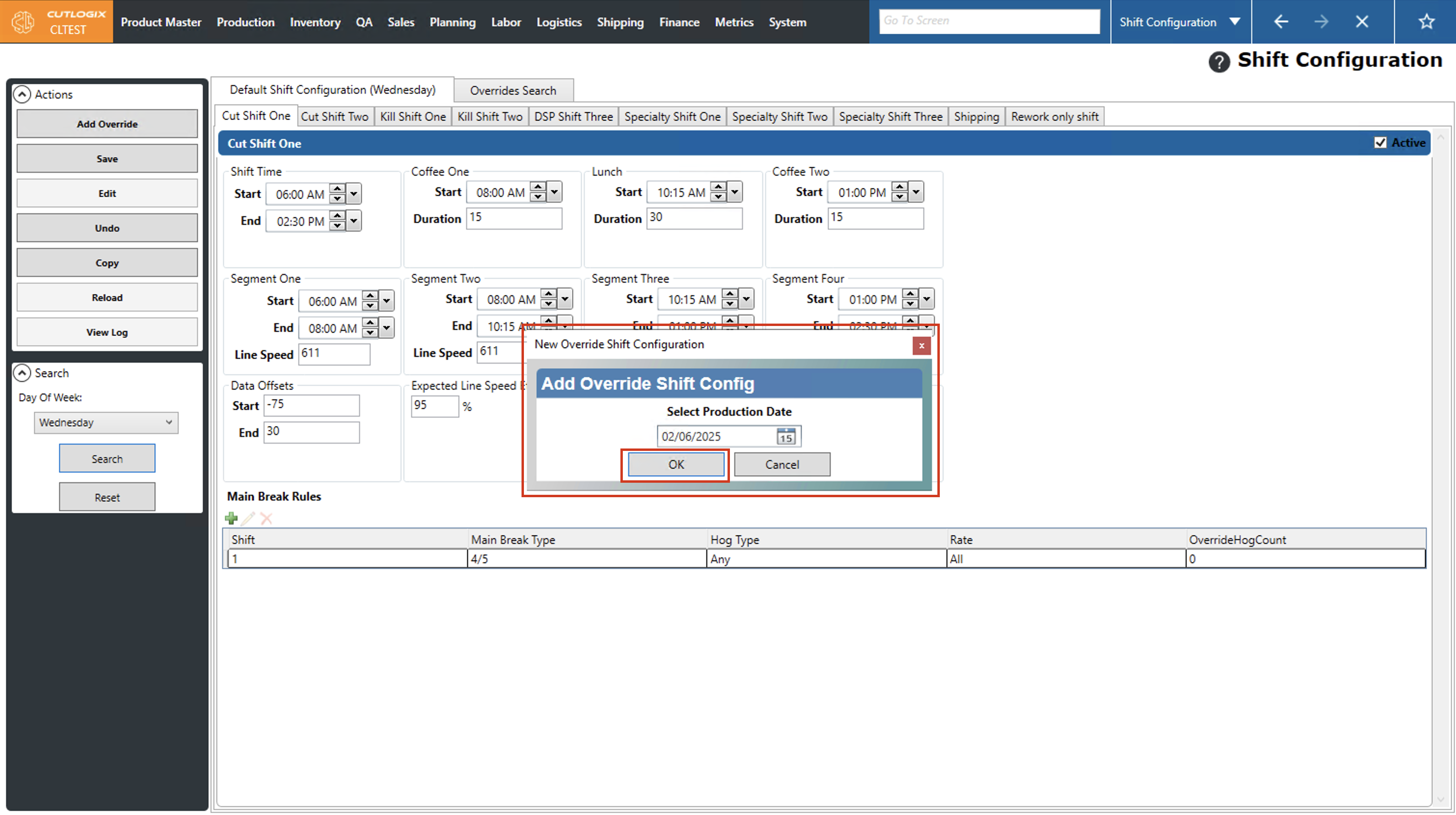The image size is (1456, 815).
Task: Collapse the Search panel
Action: (22, 373)
